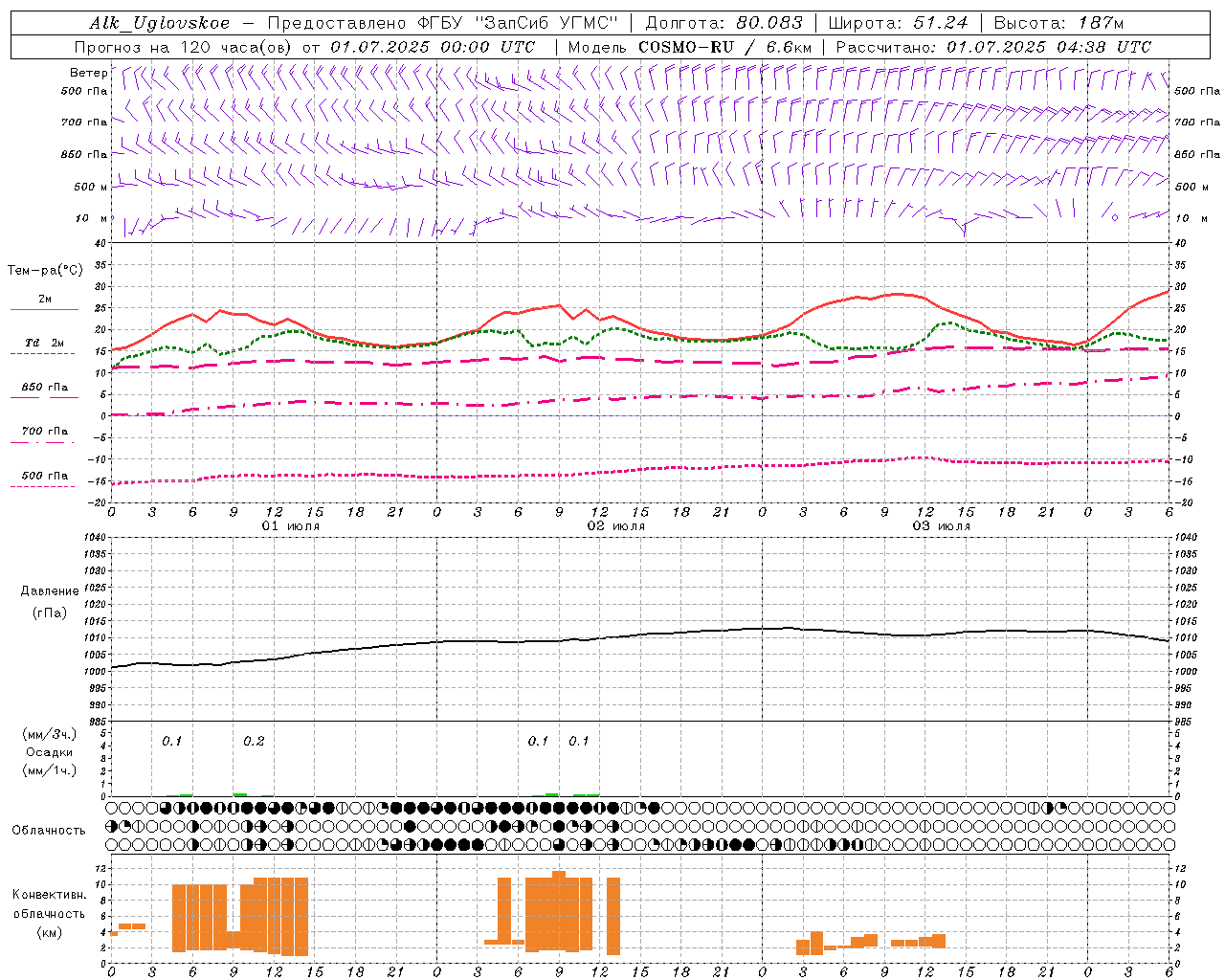The width and height of the screenshot is (1225, 980).
Task: Click the Тем-ра(°C) axis title
Action: point(45,271)
